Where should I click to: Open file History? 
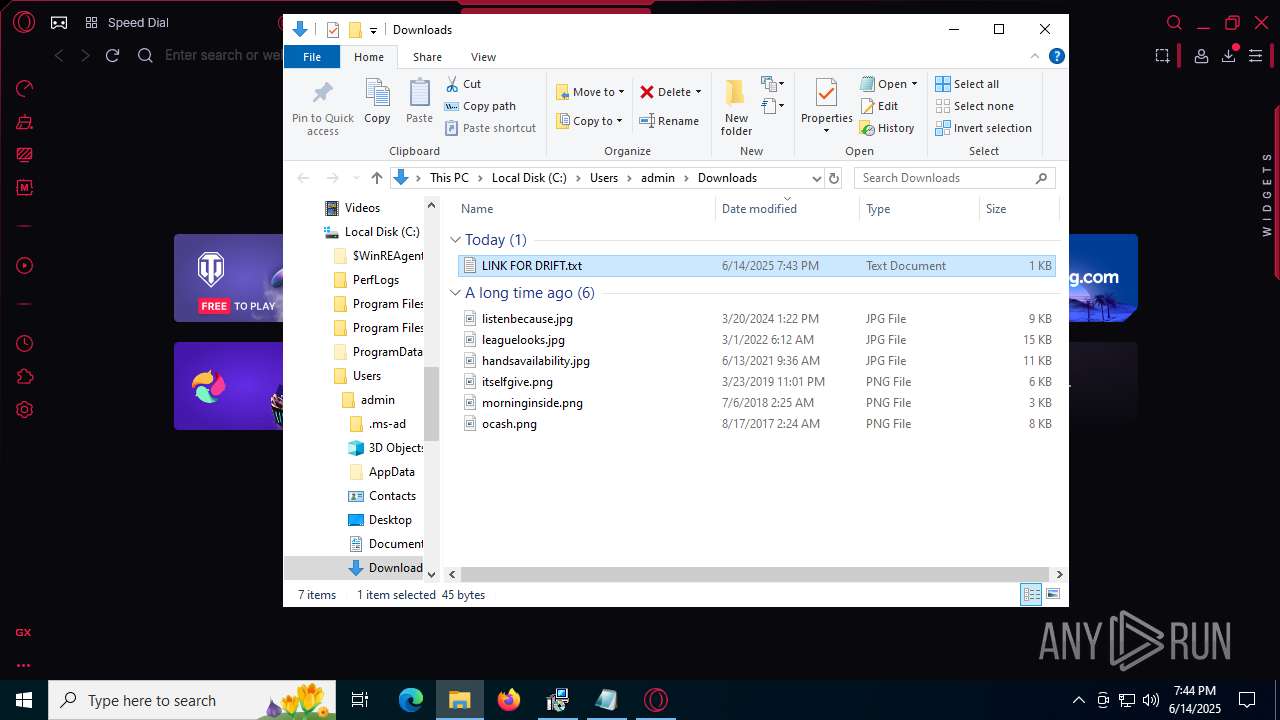pos(887,128)
